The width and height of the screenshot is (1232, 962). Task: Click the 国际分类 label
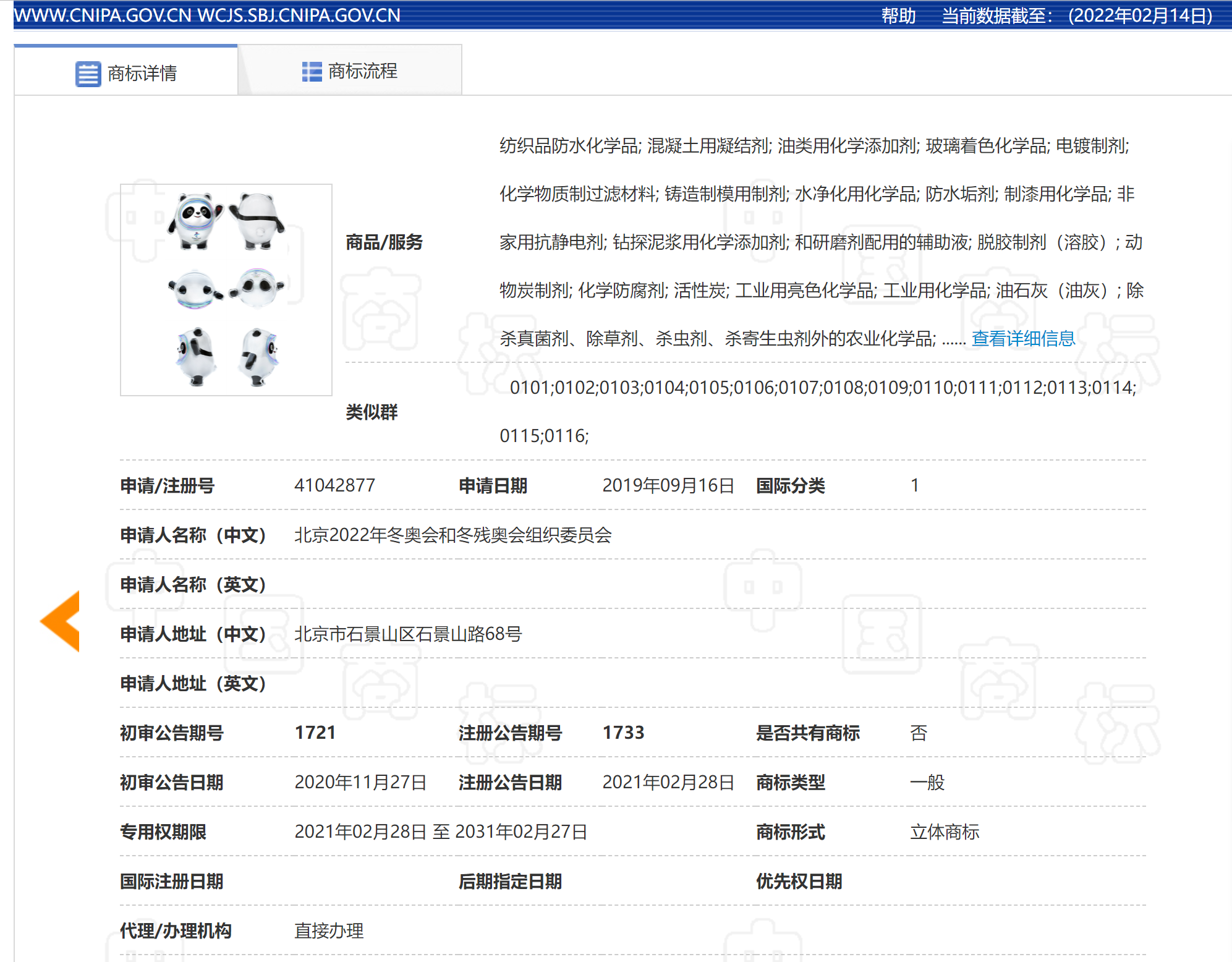coord(791,485)
